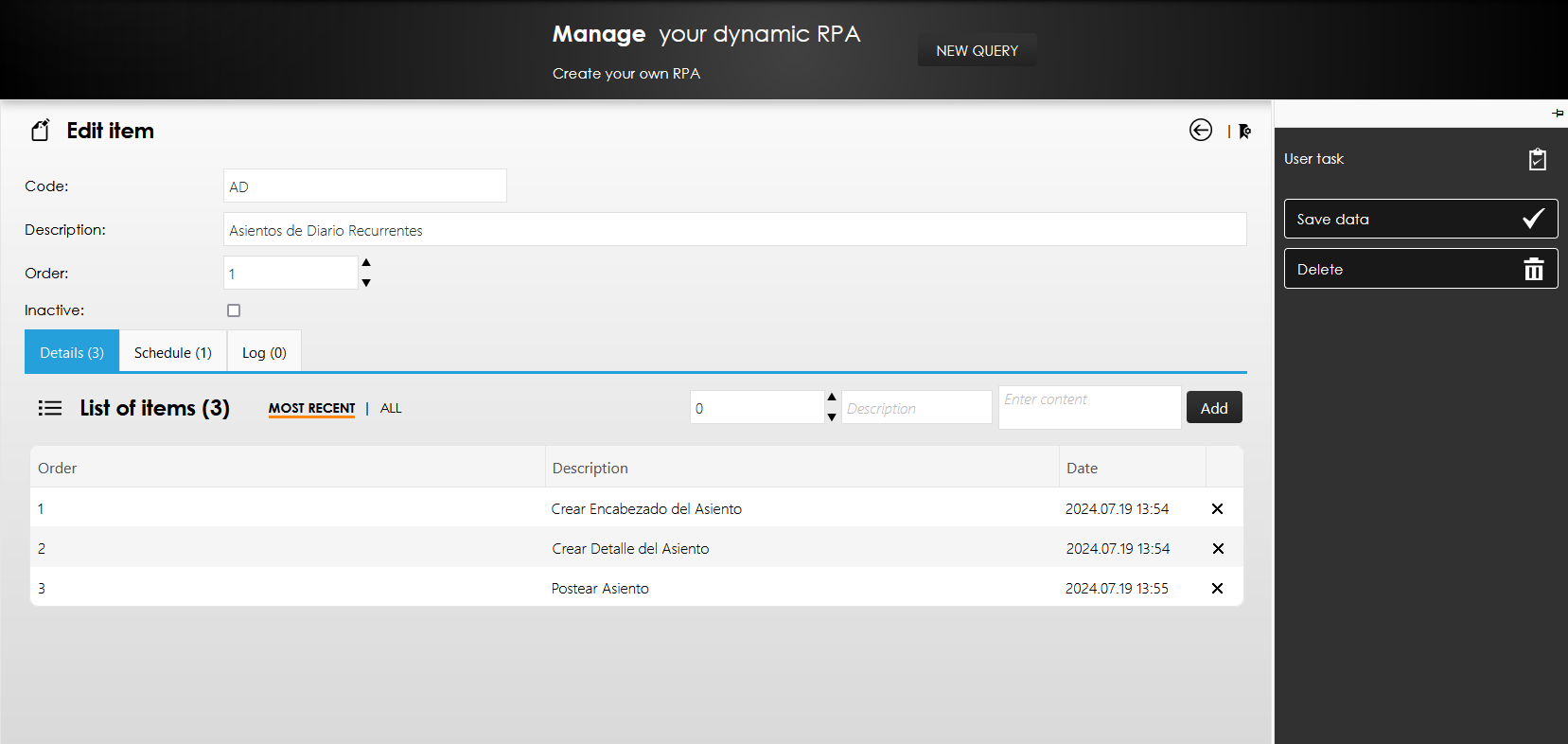Open the Log (0) tab
Screen dimensions: 1568x744
264,351
